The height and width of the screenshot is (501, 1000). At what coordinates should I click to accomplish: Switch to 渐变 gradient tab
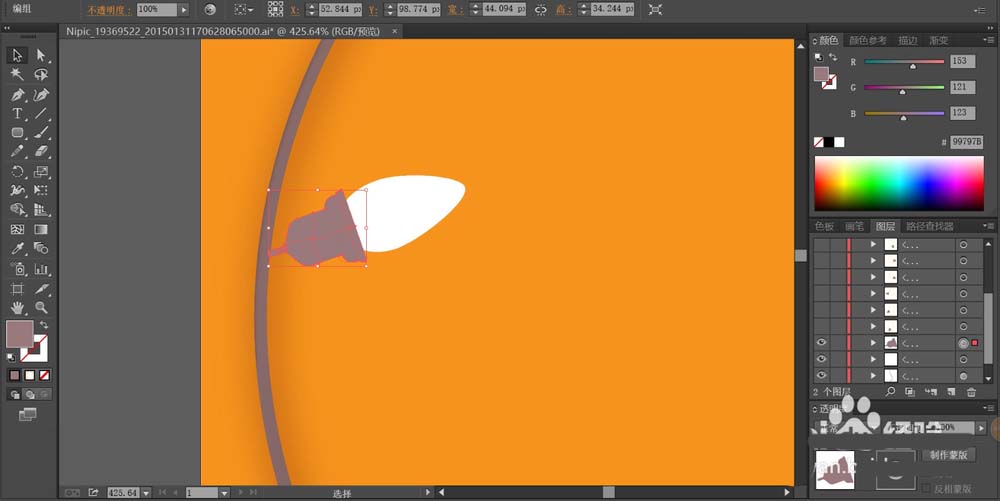point(939,40)
